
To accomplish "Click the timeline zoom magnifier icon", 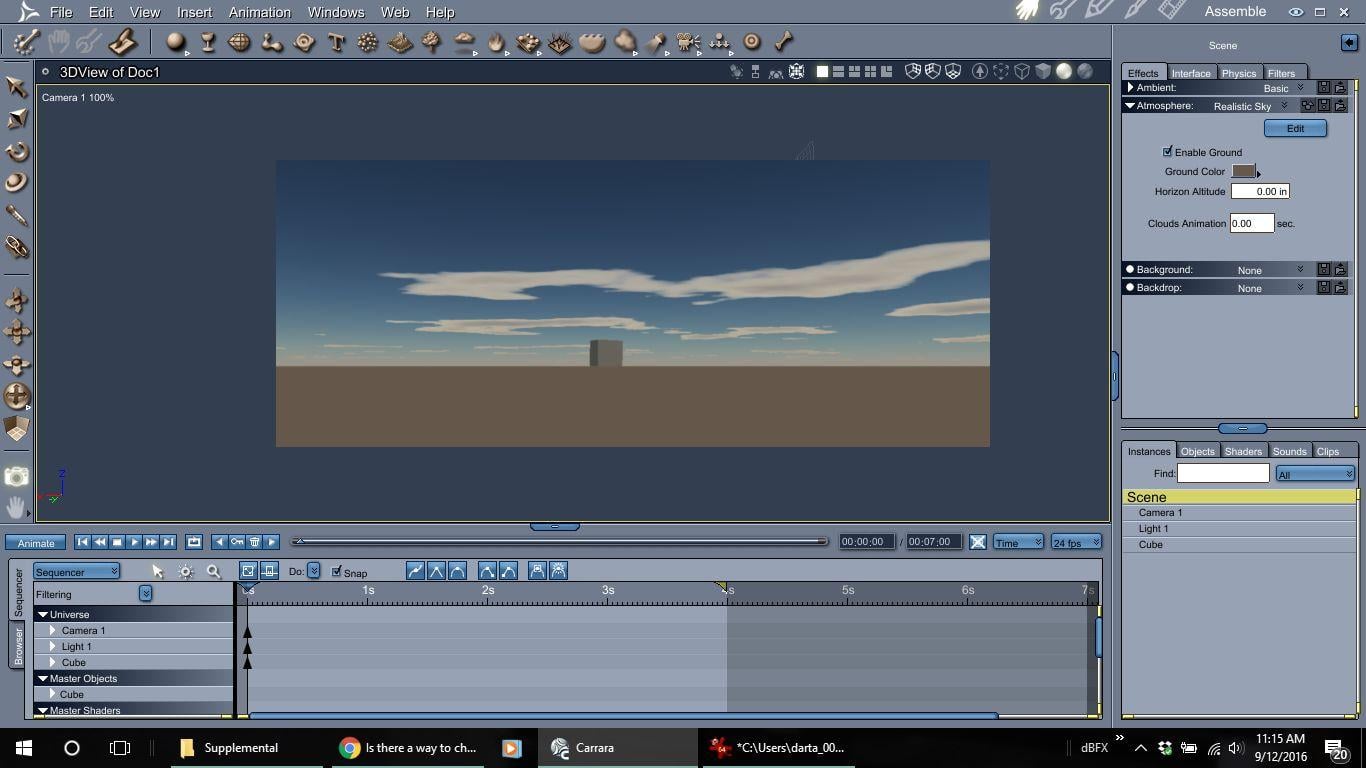I will pos(213,571).
